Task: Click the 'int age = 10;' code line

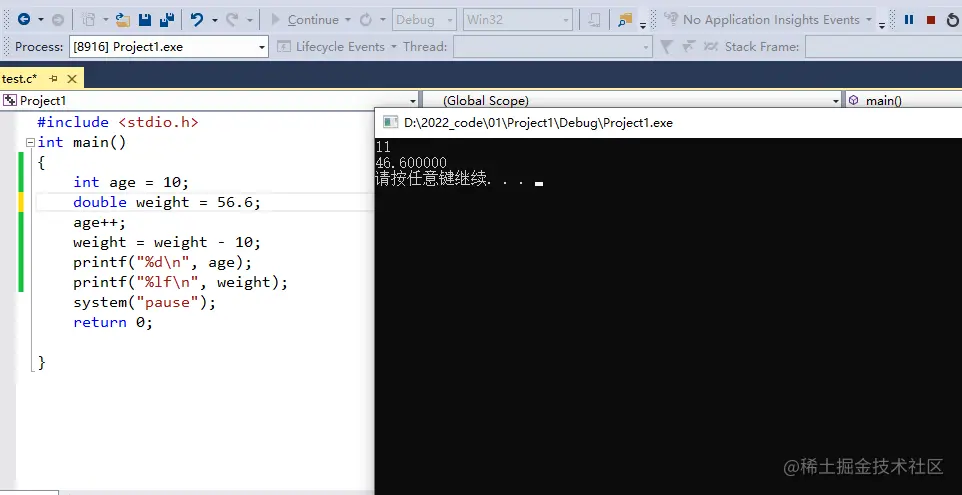Action: coord(131,182)
